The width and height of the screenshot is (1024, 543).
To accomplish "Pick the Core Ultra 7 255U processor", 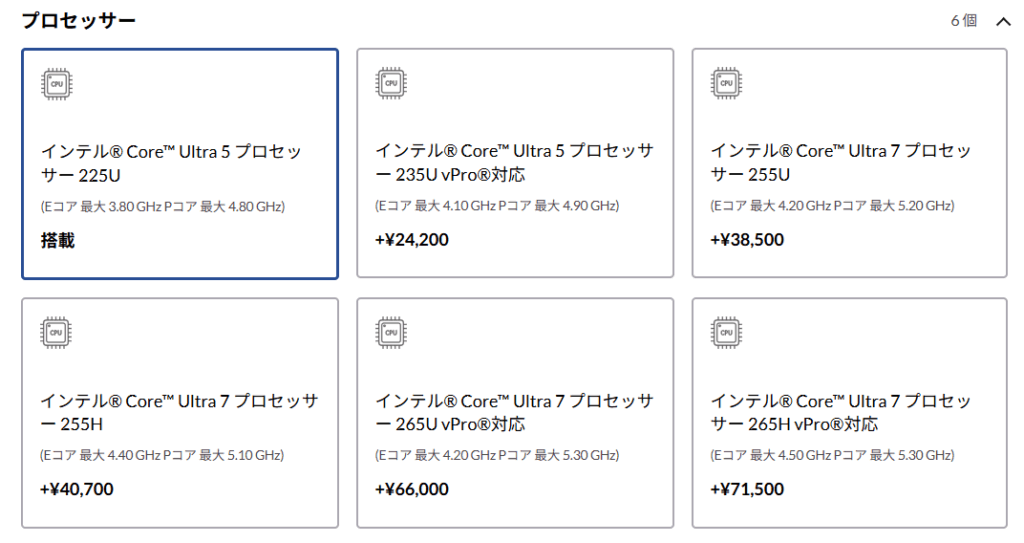I will [x=849, y=164].
